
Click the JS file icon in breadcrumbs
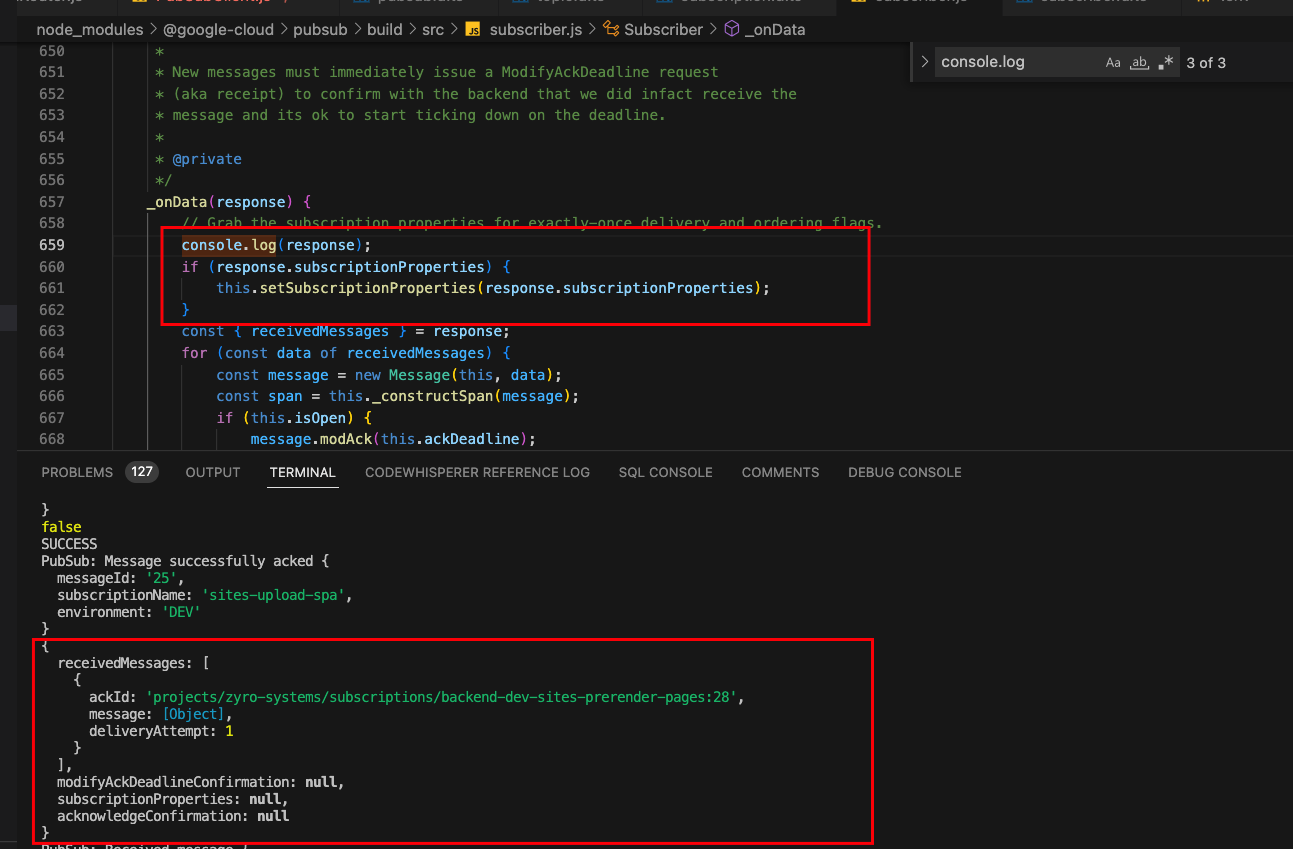click(474, 29)
